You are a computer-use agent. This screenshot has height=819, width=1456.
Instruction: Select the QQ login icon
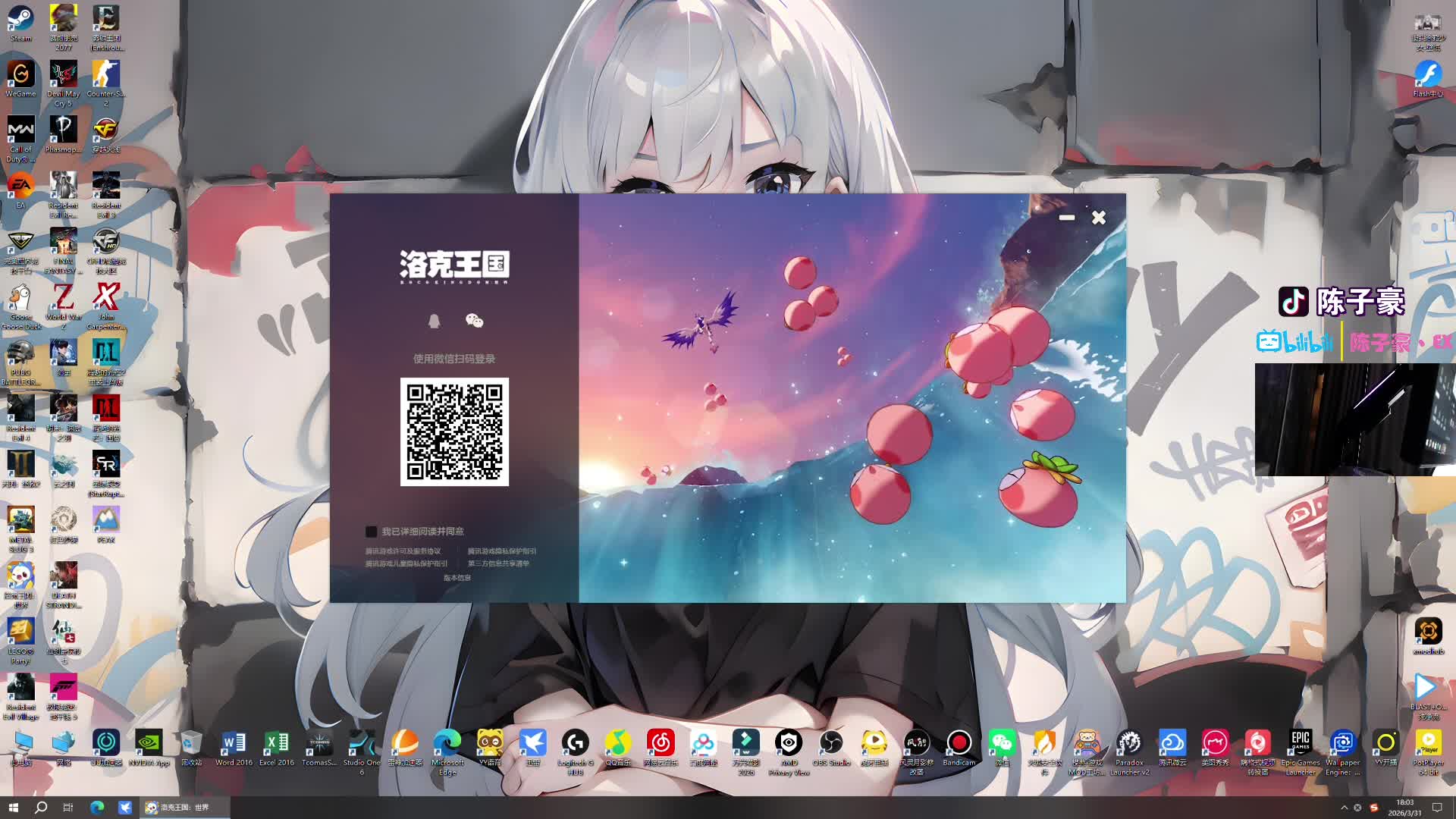434,320
